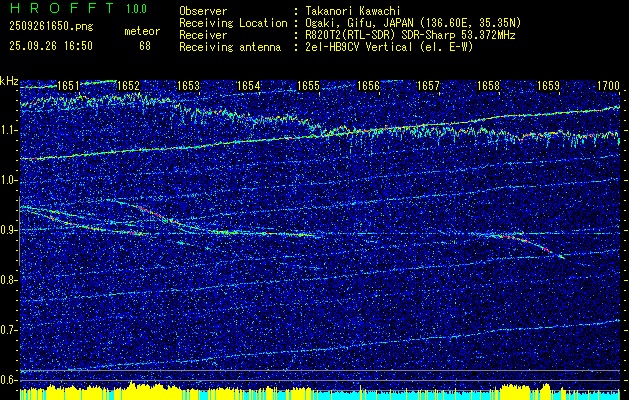
Task: Select the 1653 time marker
Action: coord(188,87)
